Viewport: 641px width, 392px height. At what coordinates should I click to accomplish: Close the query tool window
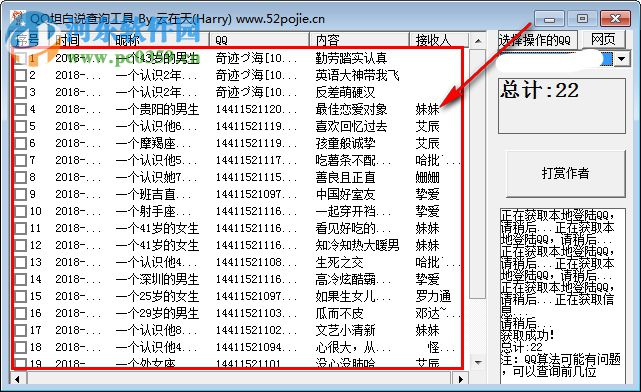click(x=615, y=19)
